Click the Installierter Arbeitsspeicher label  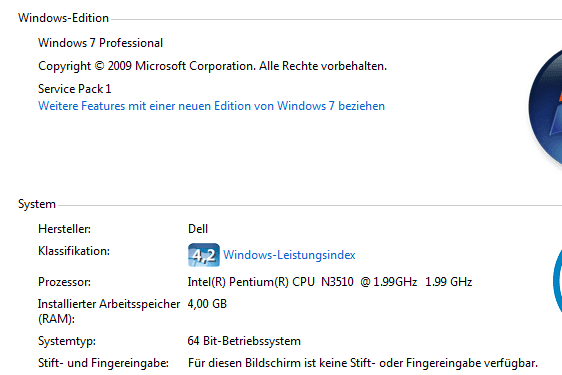pos(109,311)
